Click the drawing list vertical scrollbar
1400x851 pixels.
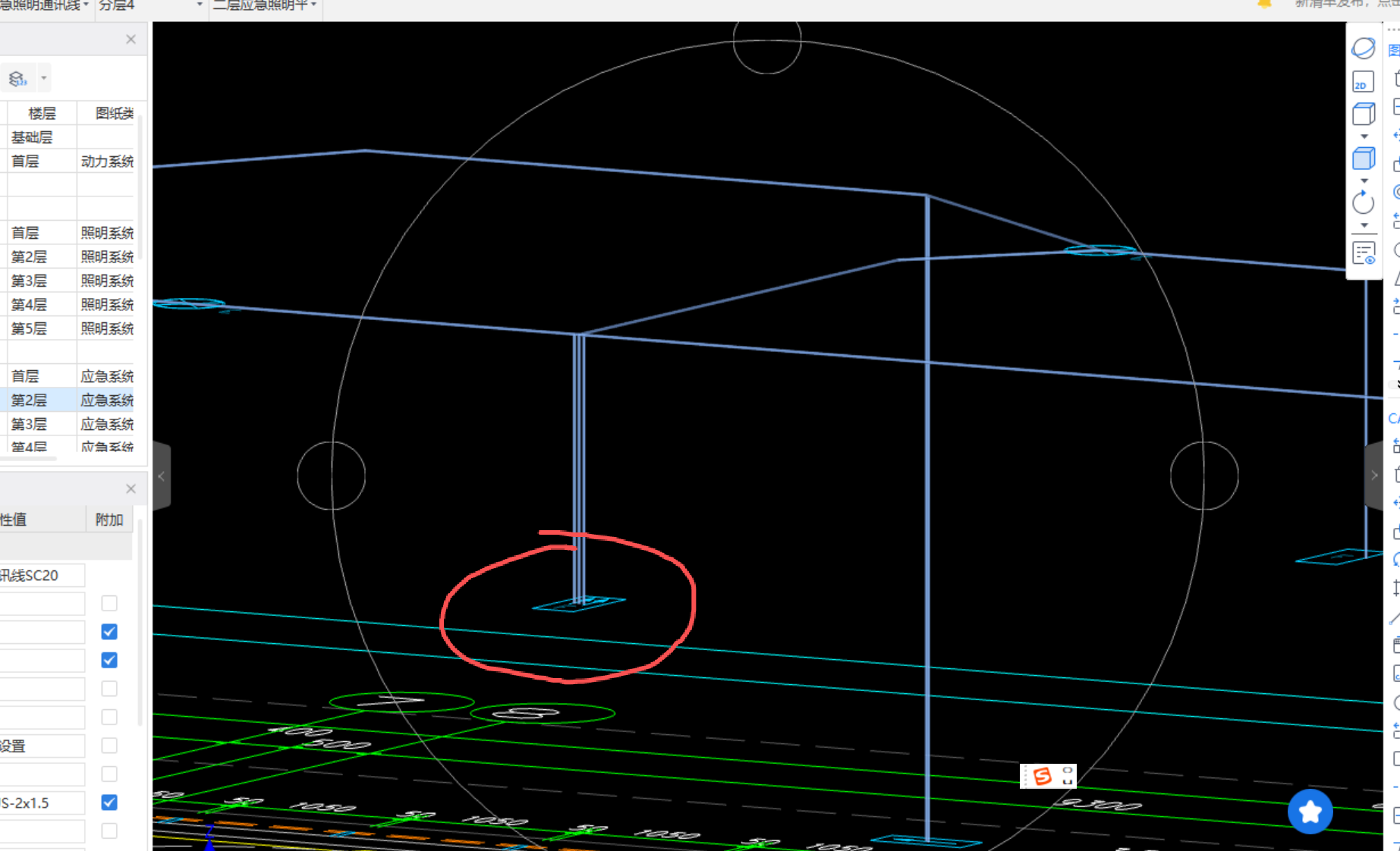tap(140, 186)
